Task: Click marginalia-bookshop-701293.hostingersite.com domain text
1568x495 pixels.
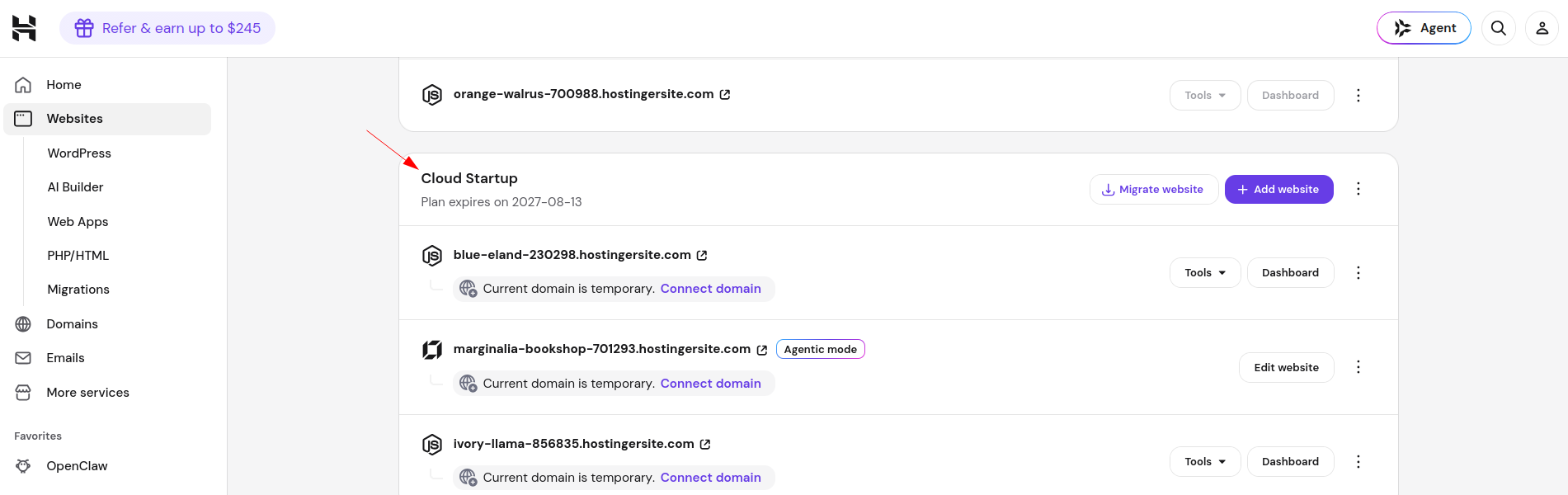Action: point(602,349)
